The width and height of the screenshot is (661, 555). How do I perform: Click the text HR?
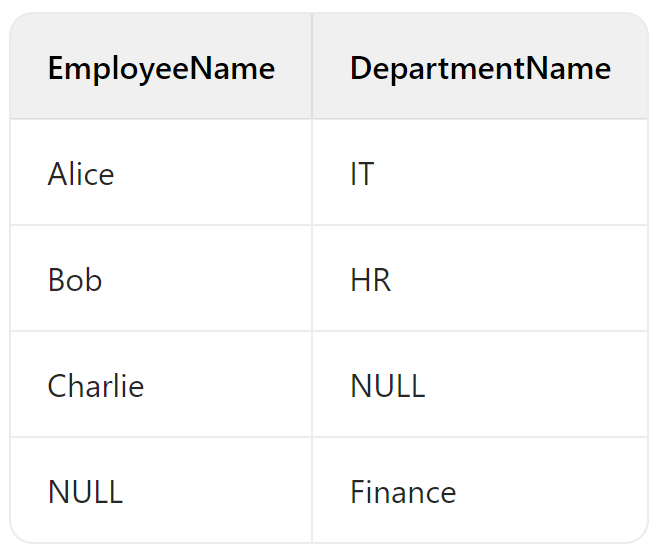coord(371,280)
